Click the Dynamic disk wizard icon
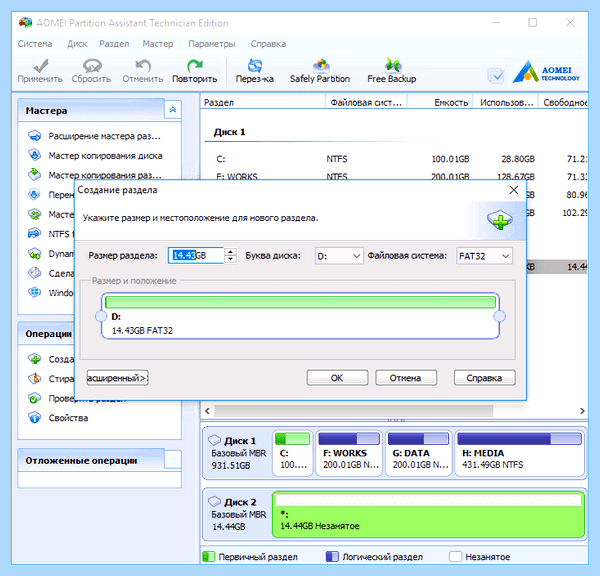 [x=34, y=253]
